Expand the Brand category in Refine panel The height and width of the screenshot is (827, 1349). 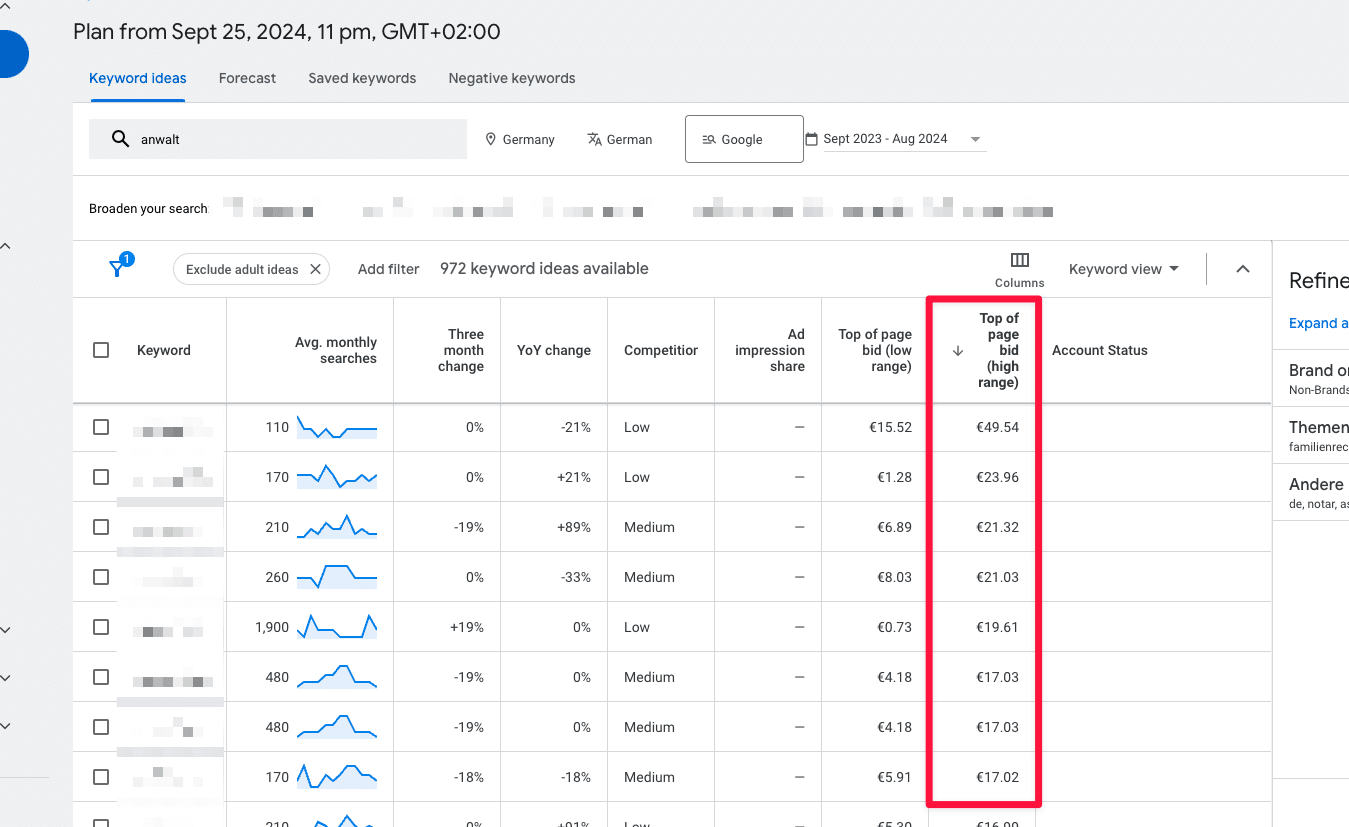[x=1318, y=378]
